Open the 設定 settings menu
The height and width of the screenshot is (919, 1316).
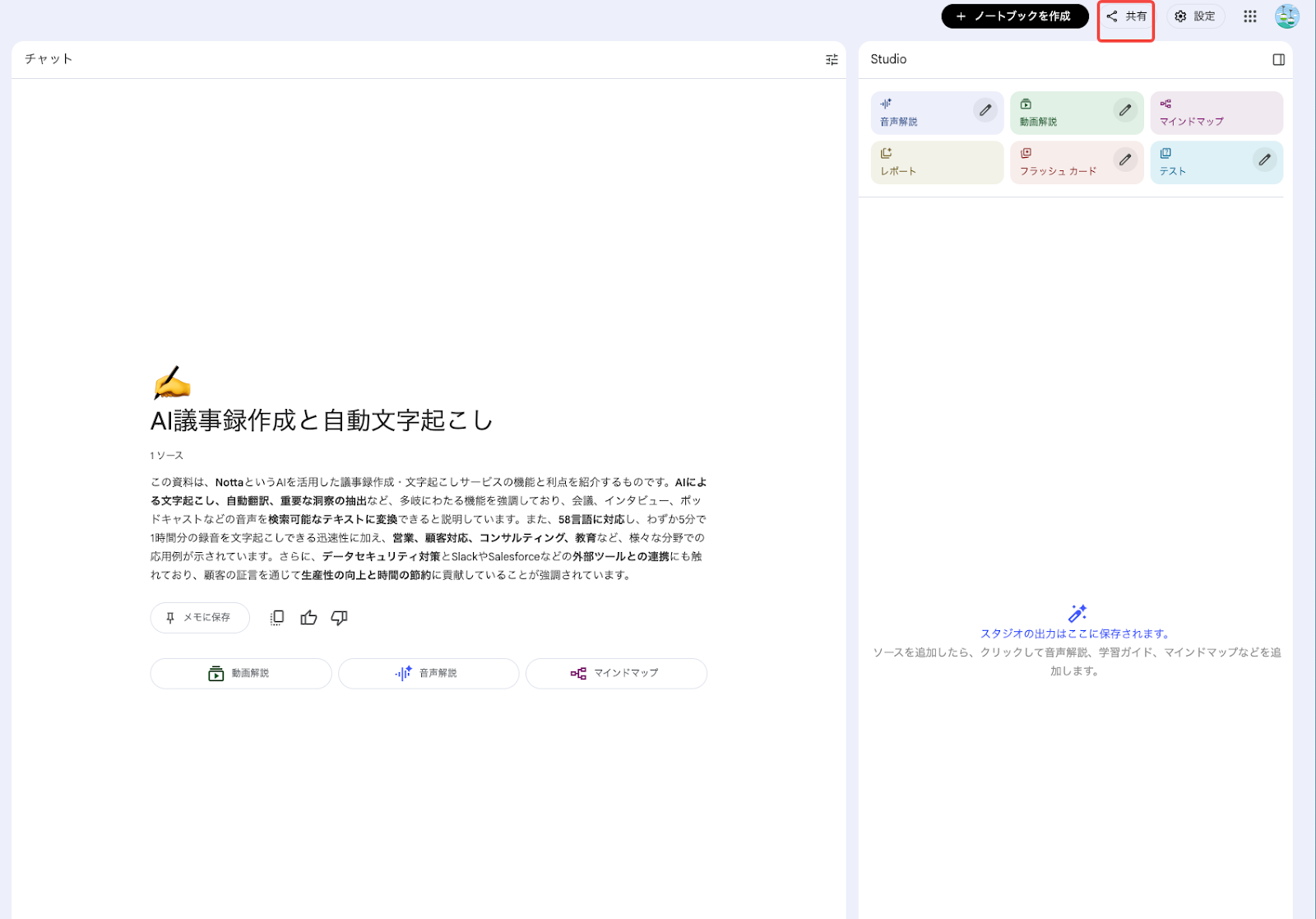point(1196,16)
